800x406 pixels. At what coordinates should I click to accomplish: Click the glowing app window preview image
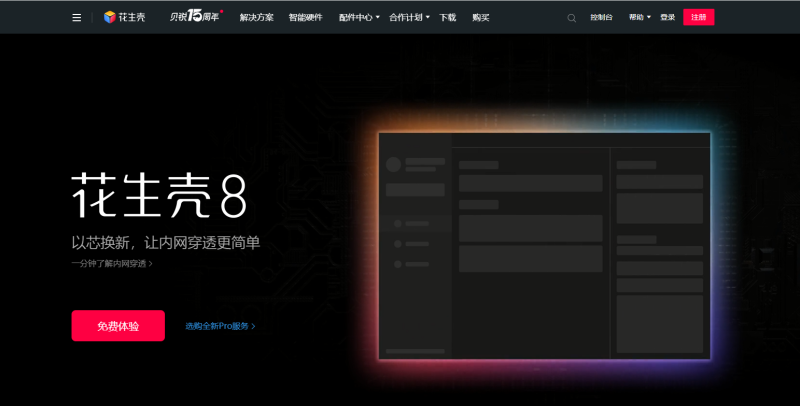544,246
